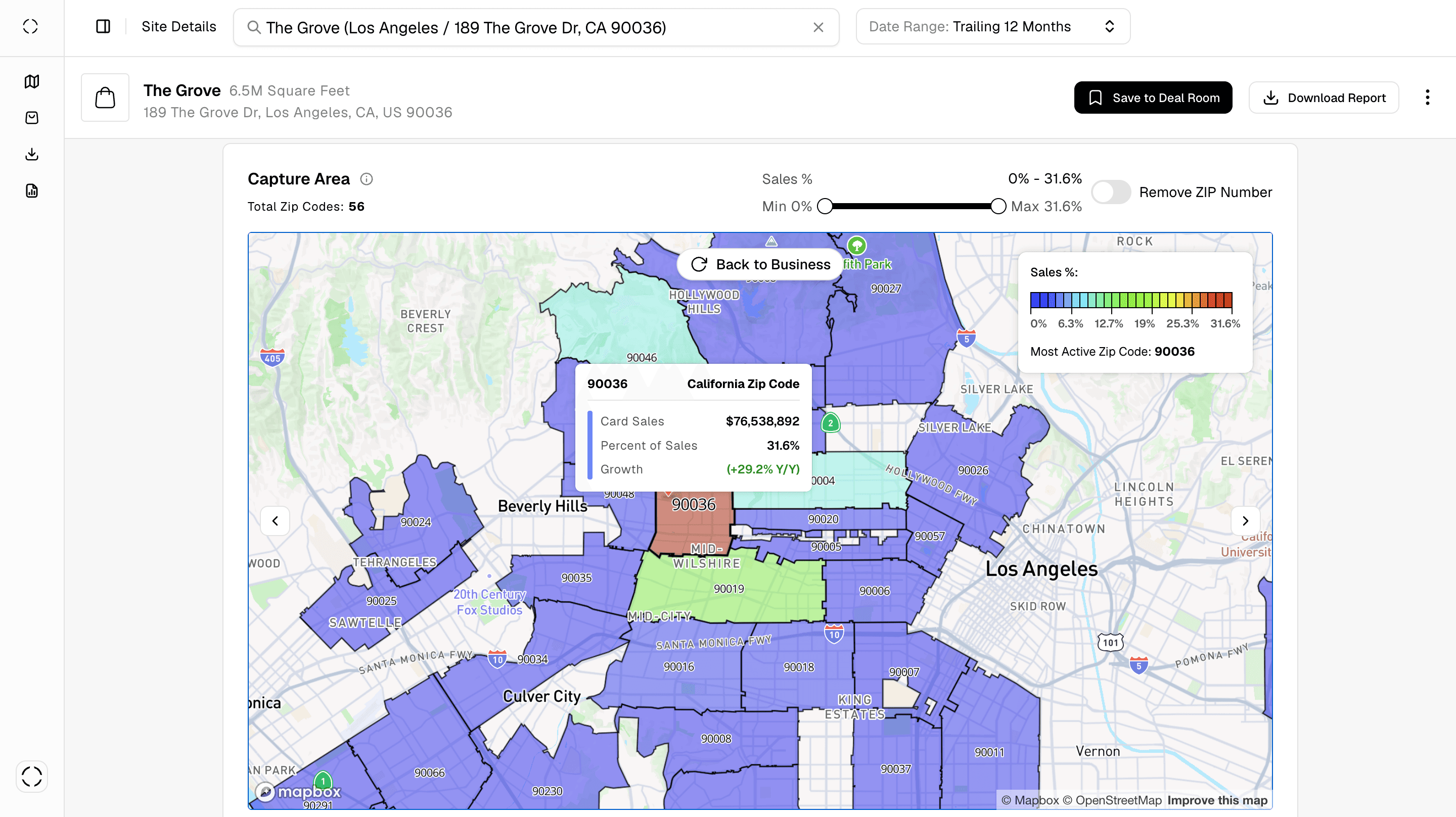
Task: Click Growth +29.2% Y/Y value
Action: click(x=763, y=469)
